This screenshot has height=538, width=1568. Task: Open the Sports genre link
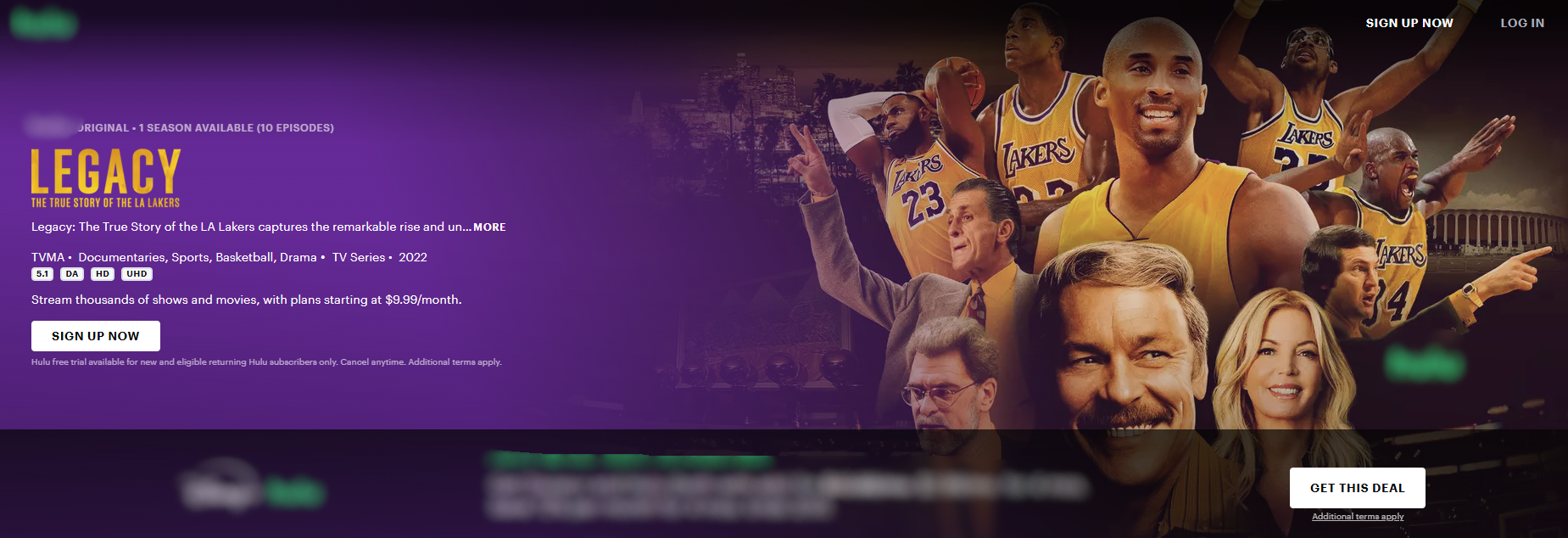pyautogui.click(x=190, y=257)
